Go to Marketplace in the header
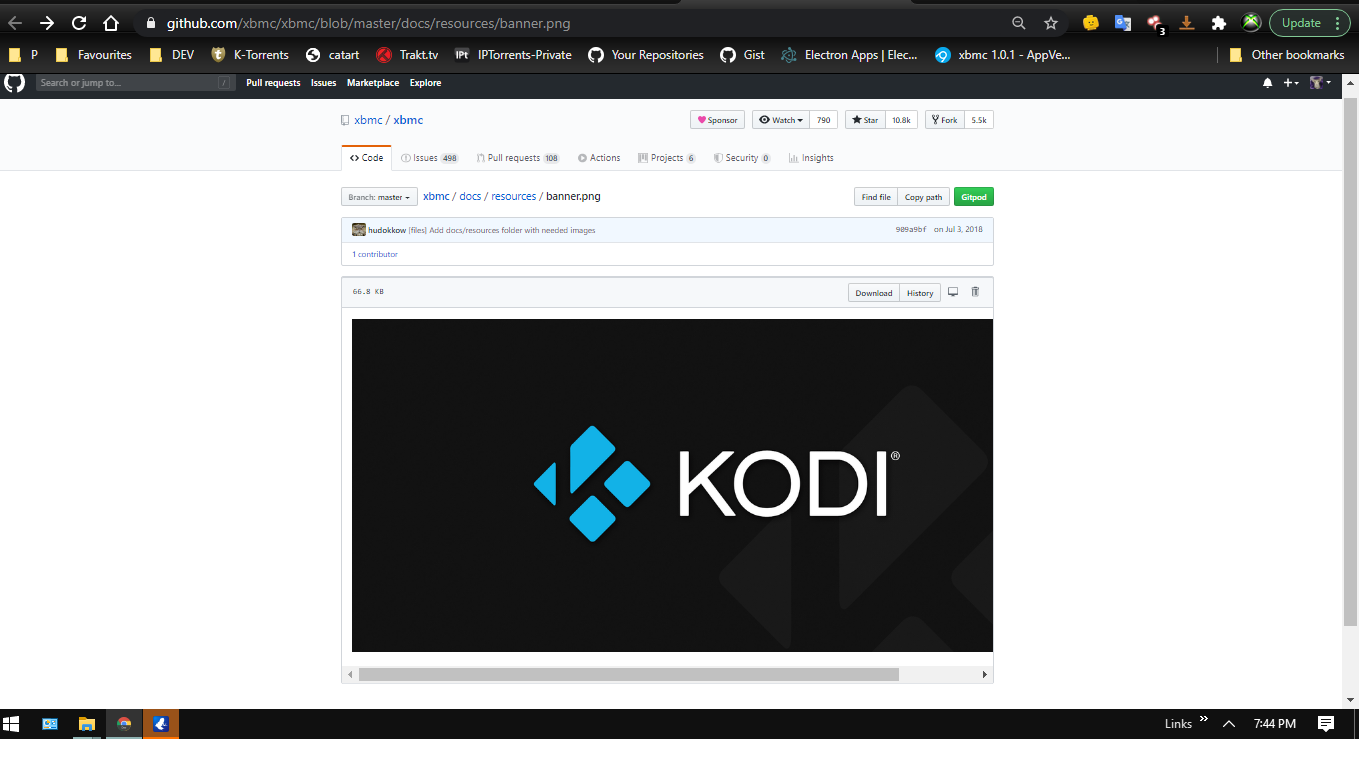This screenshot has height=768, width=1366. click(373, 83)
